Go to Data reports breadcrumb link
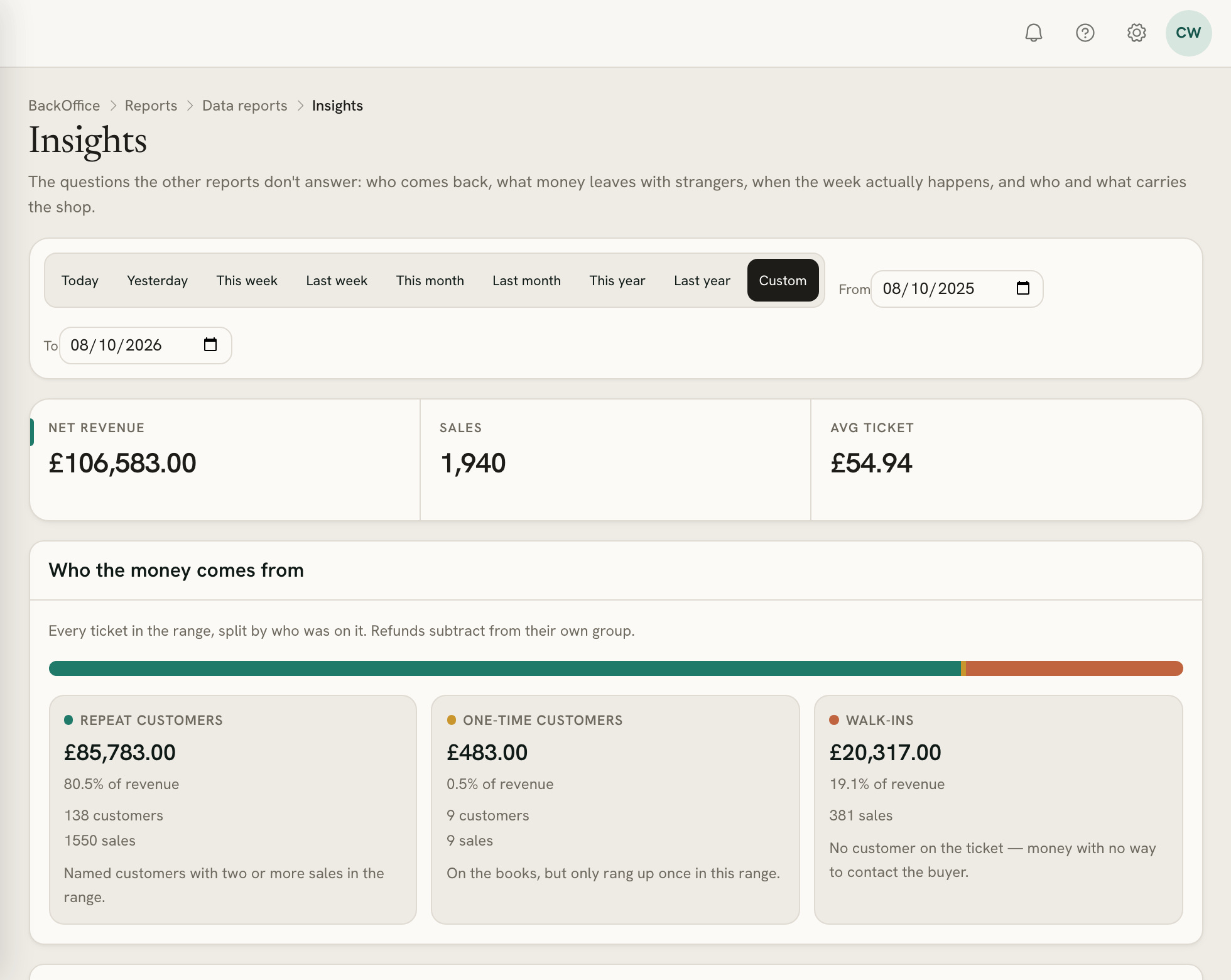This screenshot has width=1231, height=980. click(244, 106)
